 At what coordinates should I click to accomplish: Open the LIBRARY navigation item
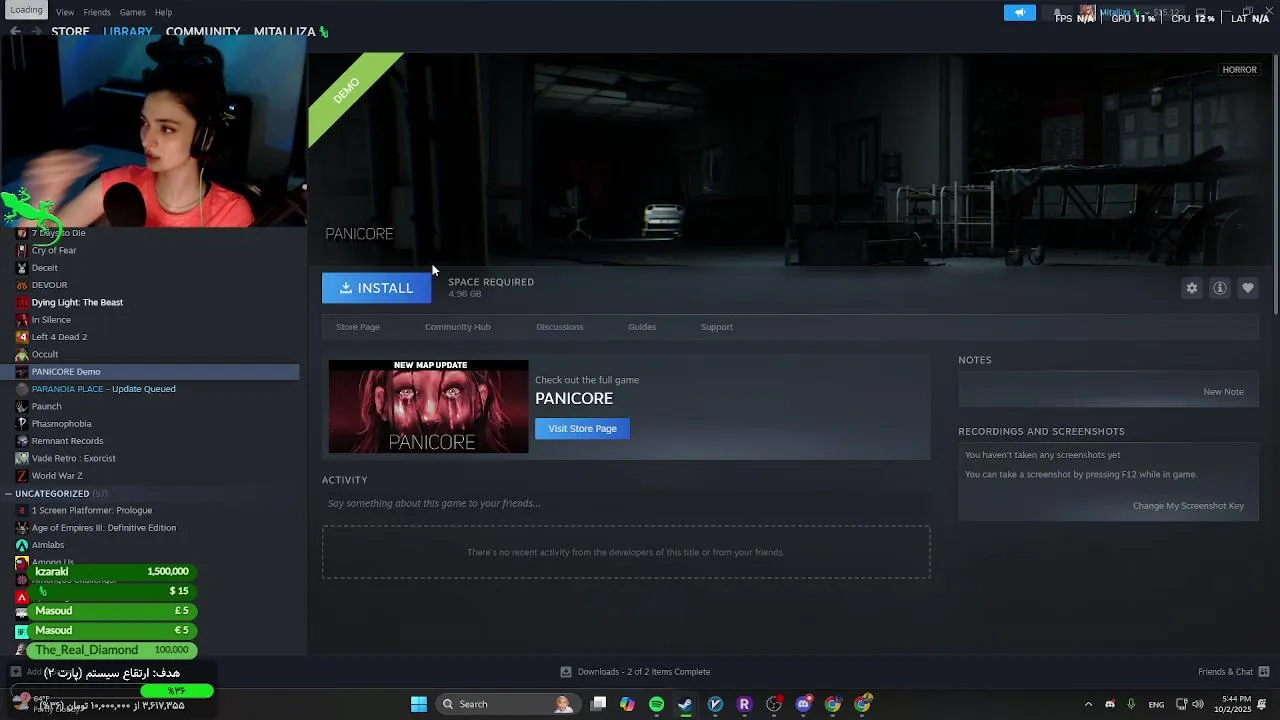click(128, 32)
